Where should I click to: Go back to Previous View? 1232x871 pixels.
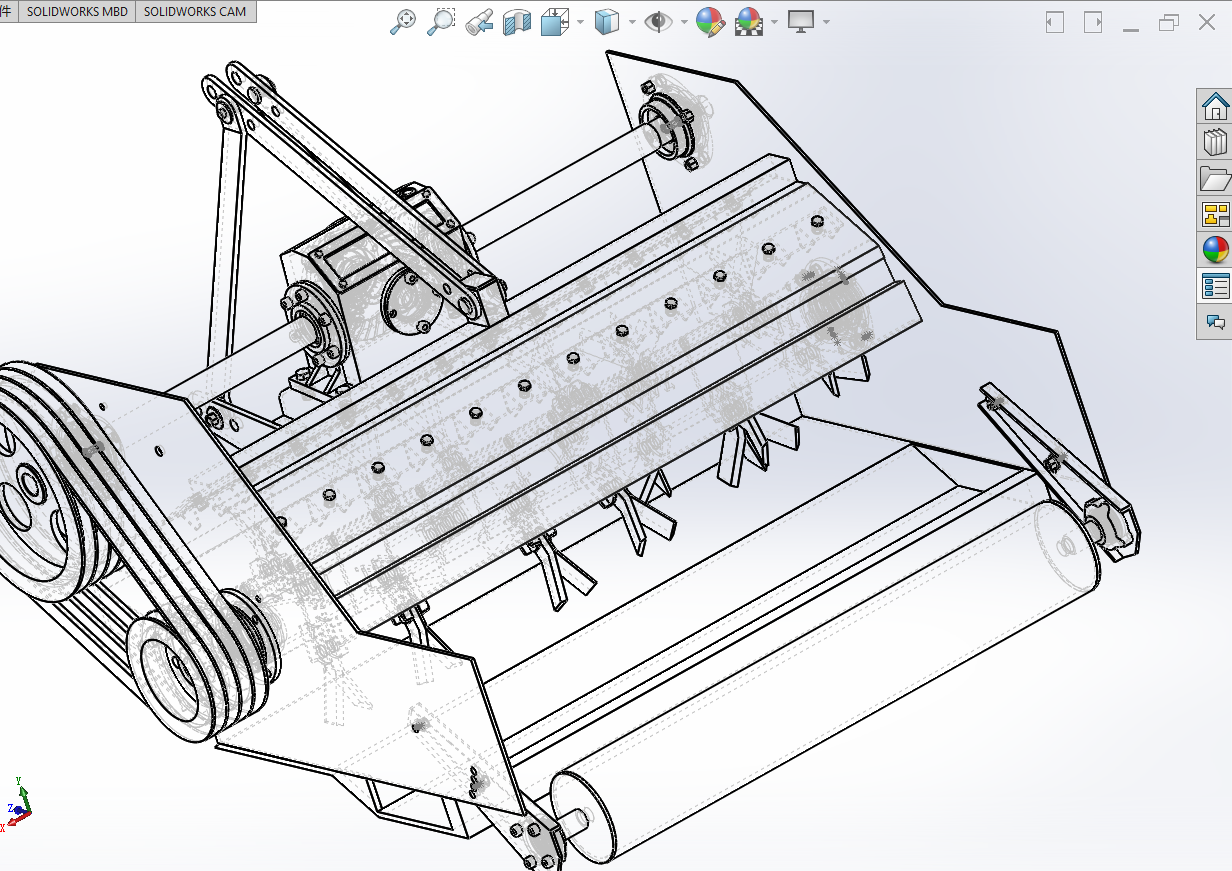click(x=479, y=22)
